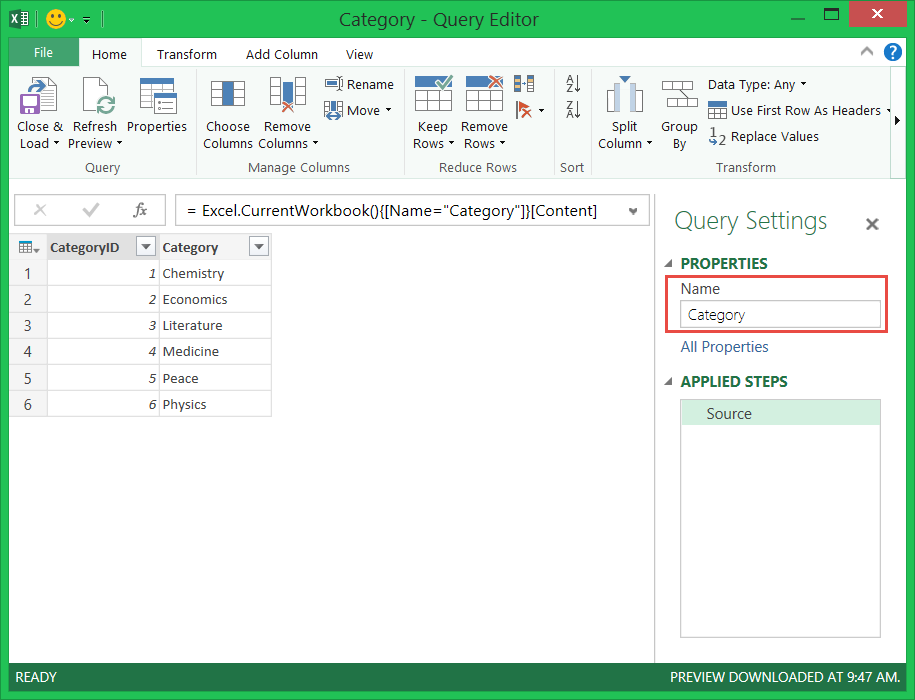Viewport: 915px width, 700px height.
Task: Switch to the Transform tab
Action: pos(187,54)
